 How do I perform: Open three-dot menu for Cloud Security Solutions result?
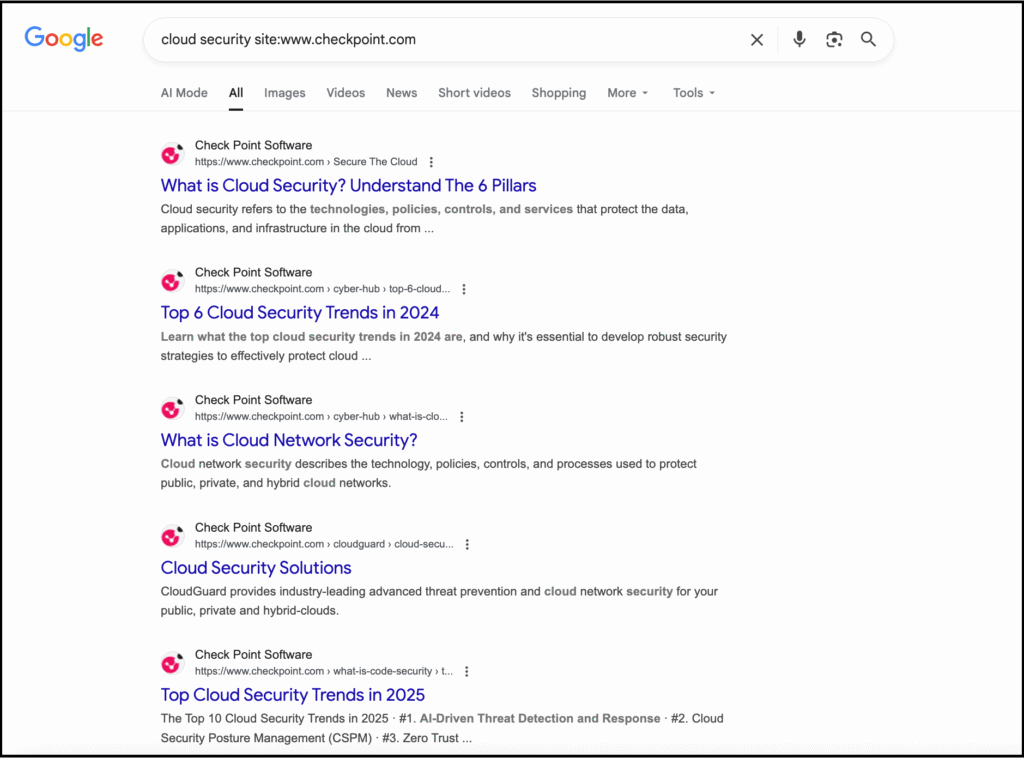pyautogui.click(x=467, y=545)
